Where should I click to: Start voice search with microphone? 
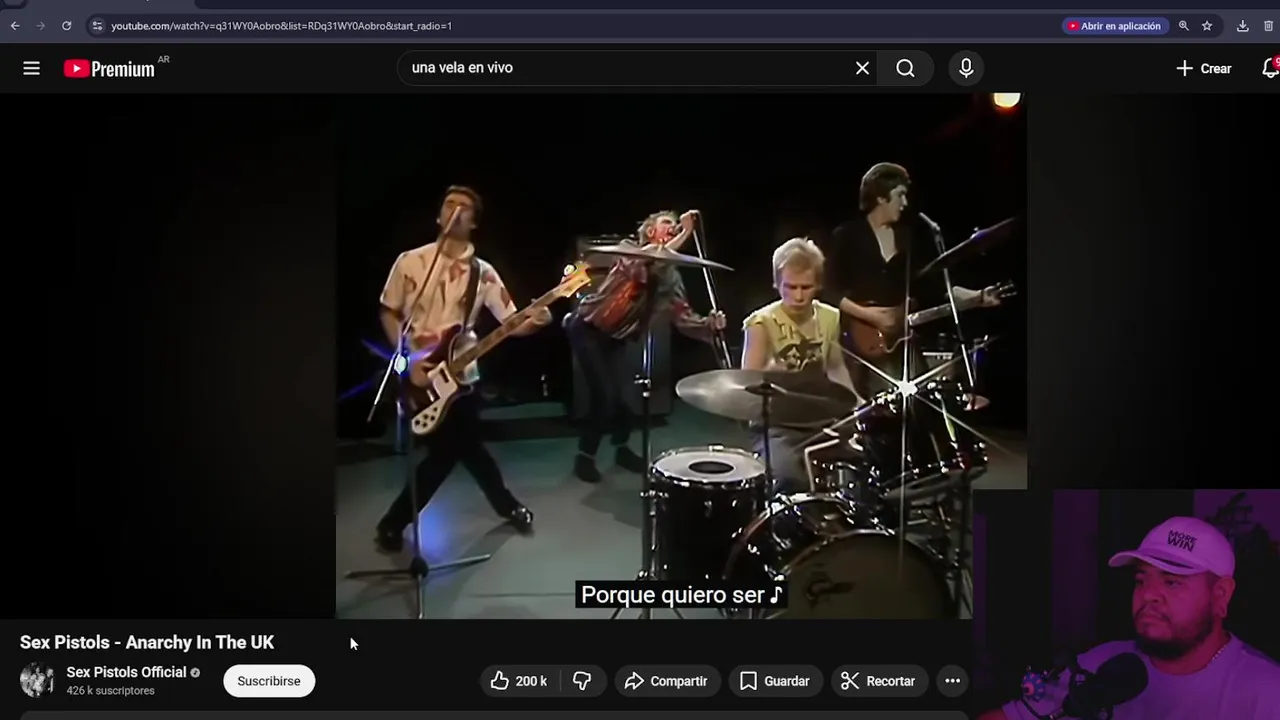coord(966,68)
